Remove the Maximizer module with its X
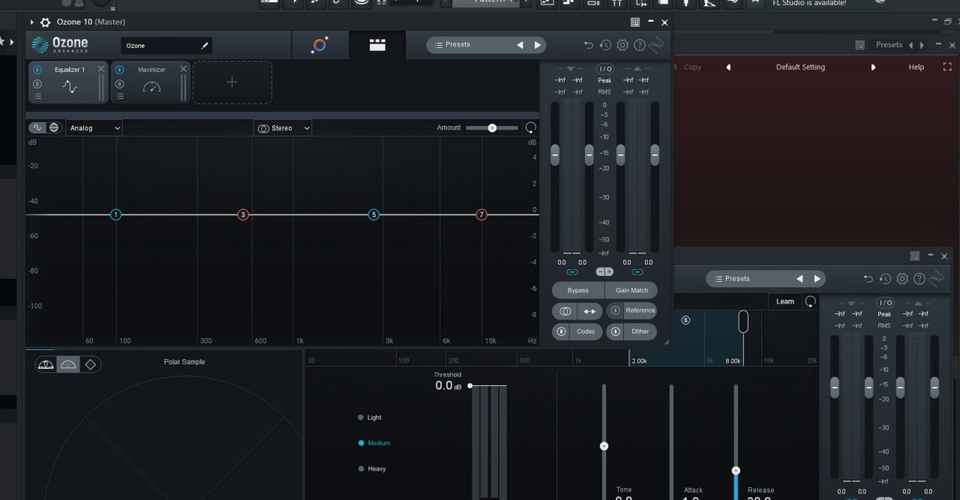 pos(183,69)
